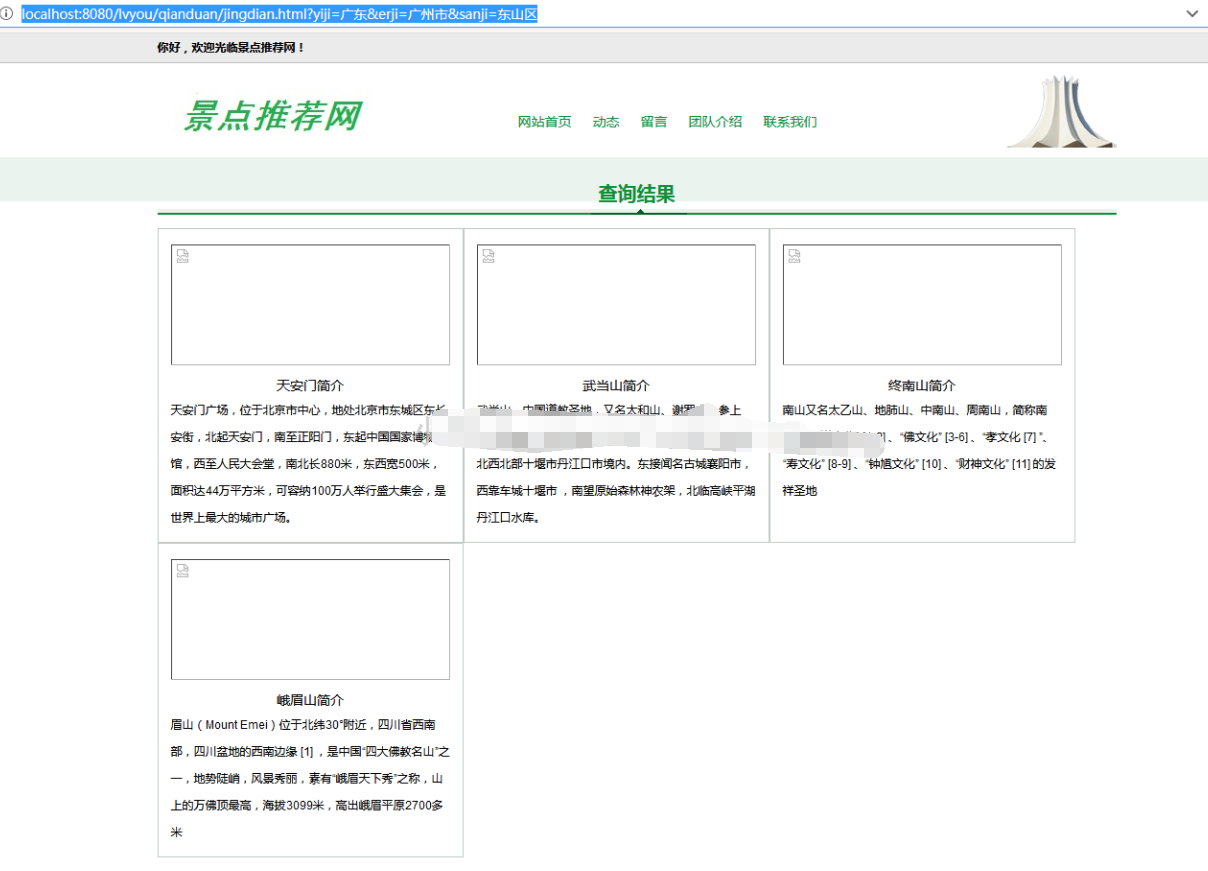Click the text line ending 丹江口水库。

tap(508, 518)
